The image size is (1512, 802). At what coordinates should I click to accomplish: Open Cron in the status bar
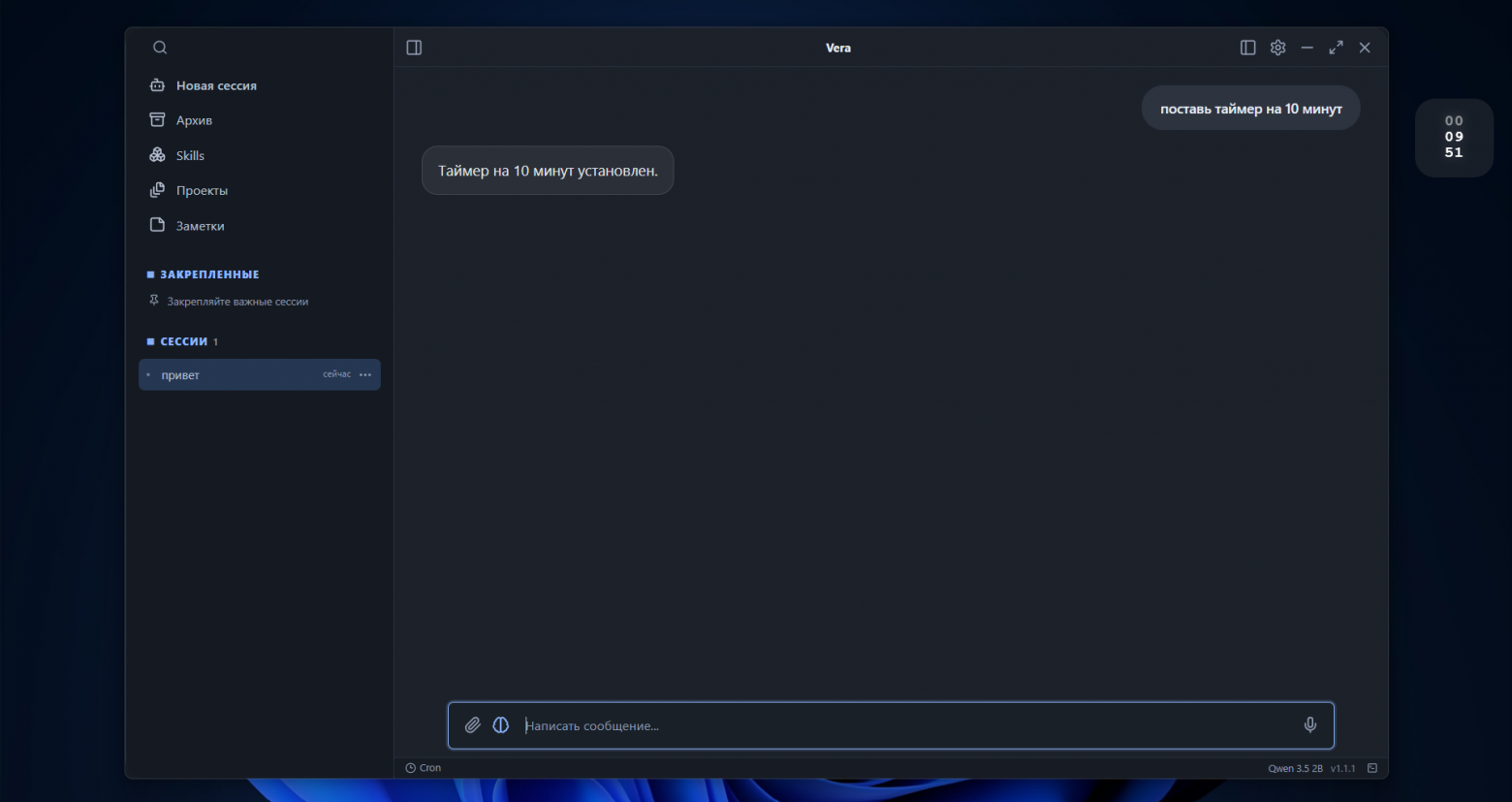tap(424, 768)
